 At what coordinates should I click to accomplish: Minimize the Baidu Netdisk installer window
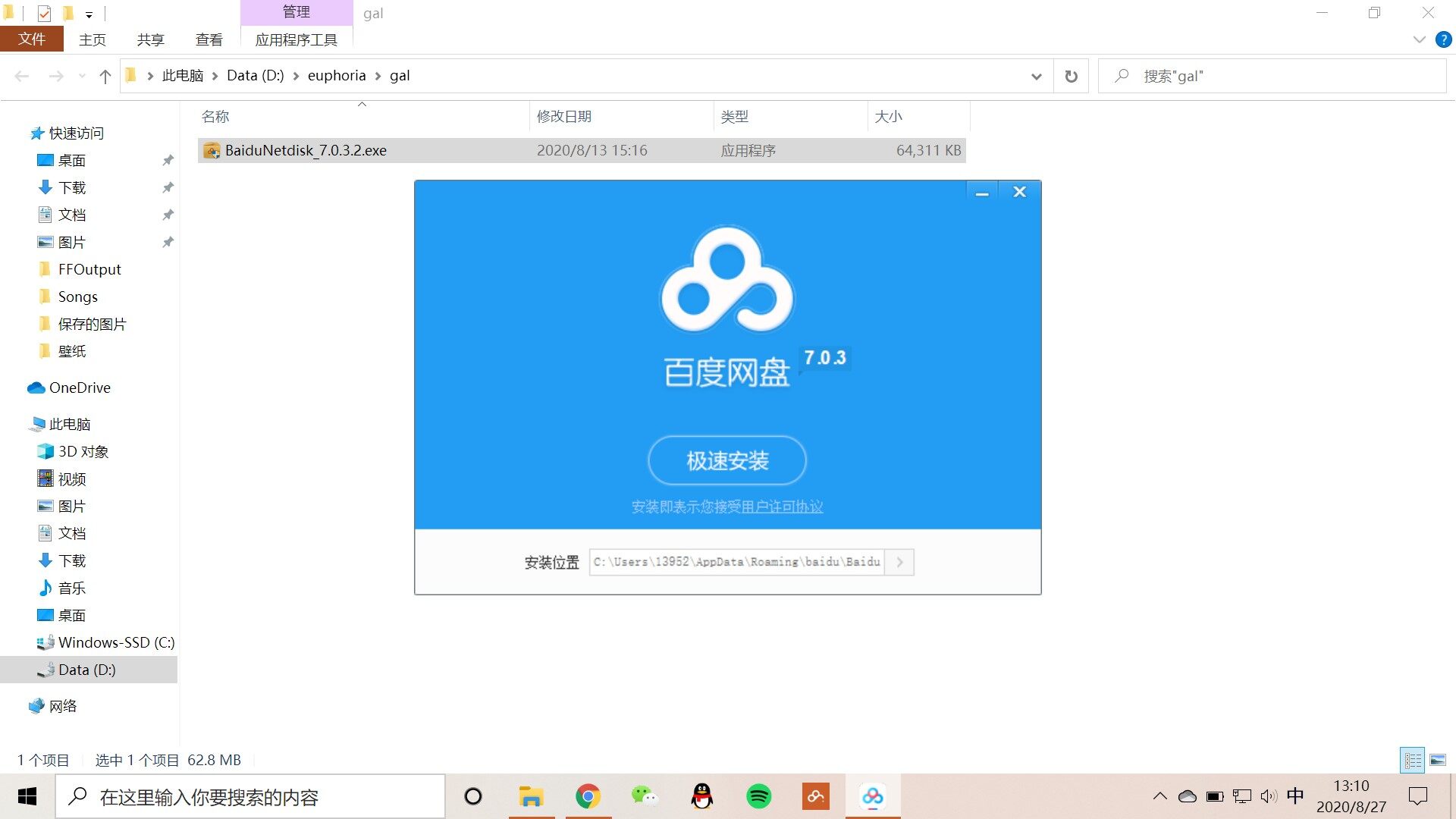point(982,193)
